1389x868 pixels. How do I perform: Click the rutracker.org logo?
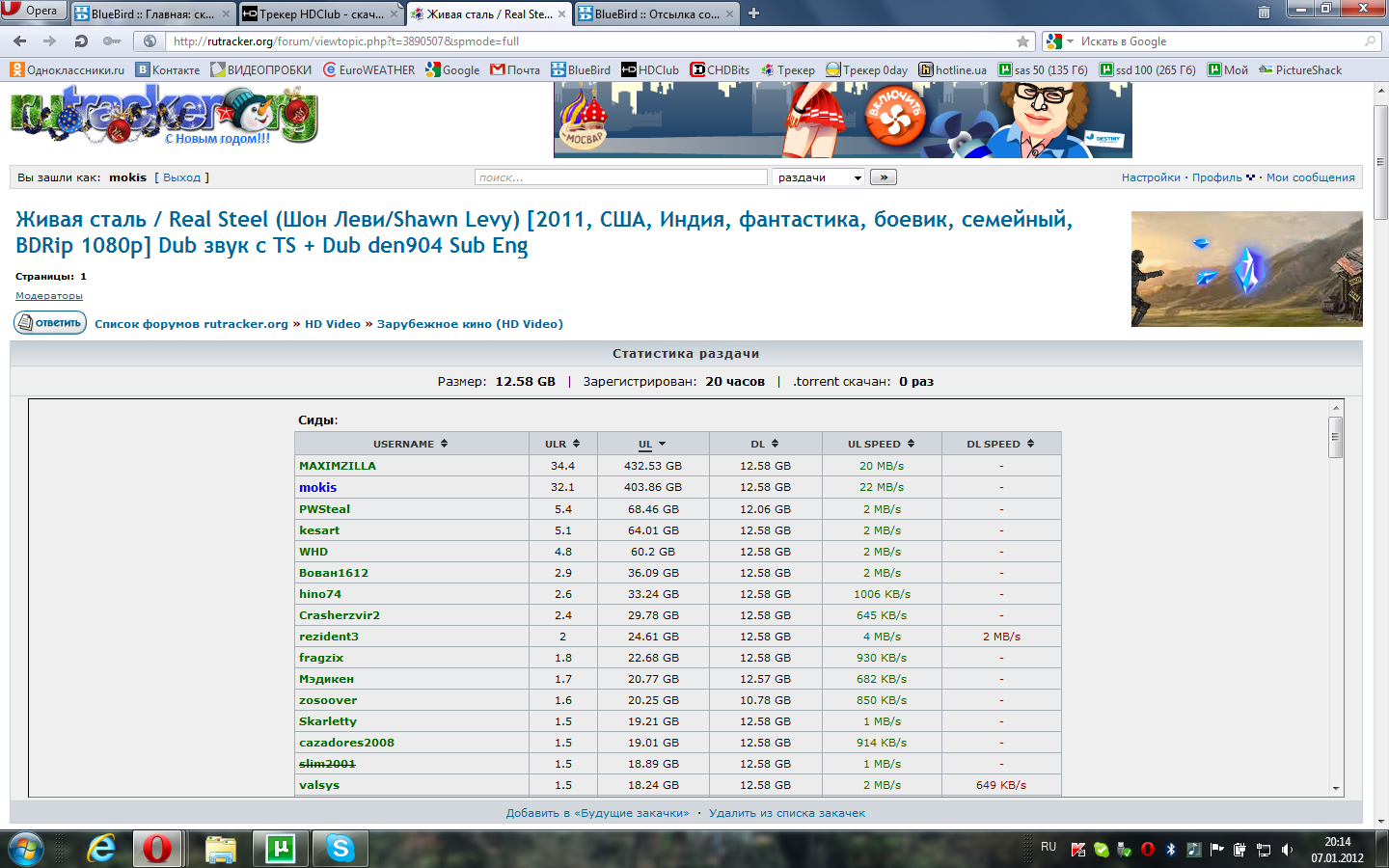[164, 116]
